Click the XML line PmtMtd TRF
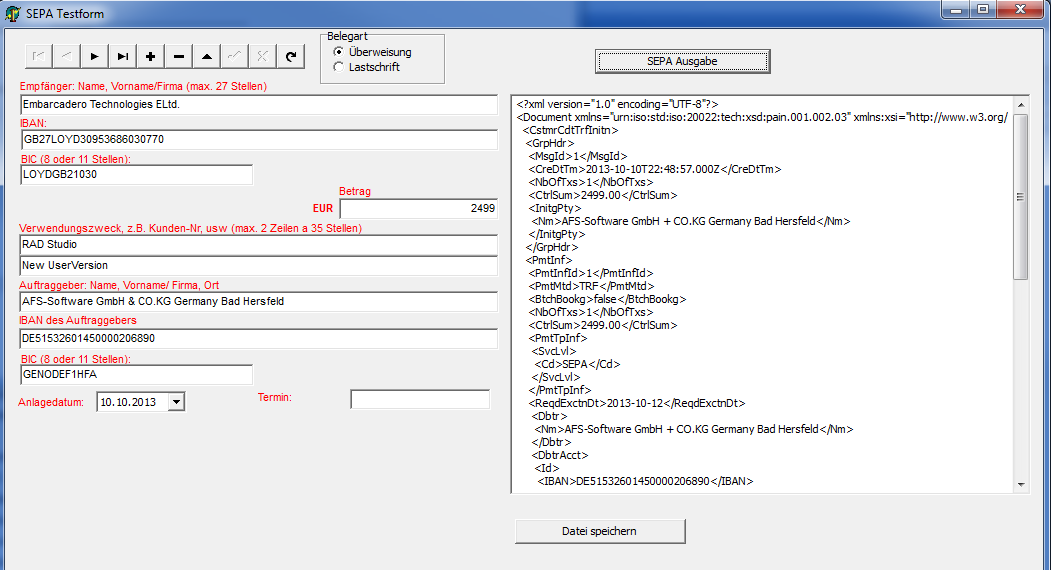The height and width of the screenshot is (570, 1051). tap(591, 286)
